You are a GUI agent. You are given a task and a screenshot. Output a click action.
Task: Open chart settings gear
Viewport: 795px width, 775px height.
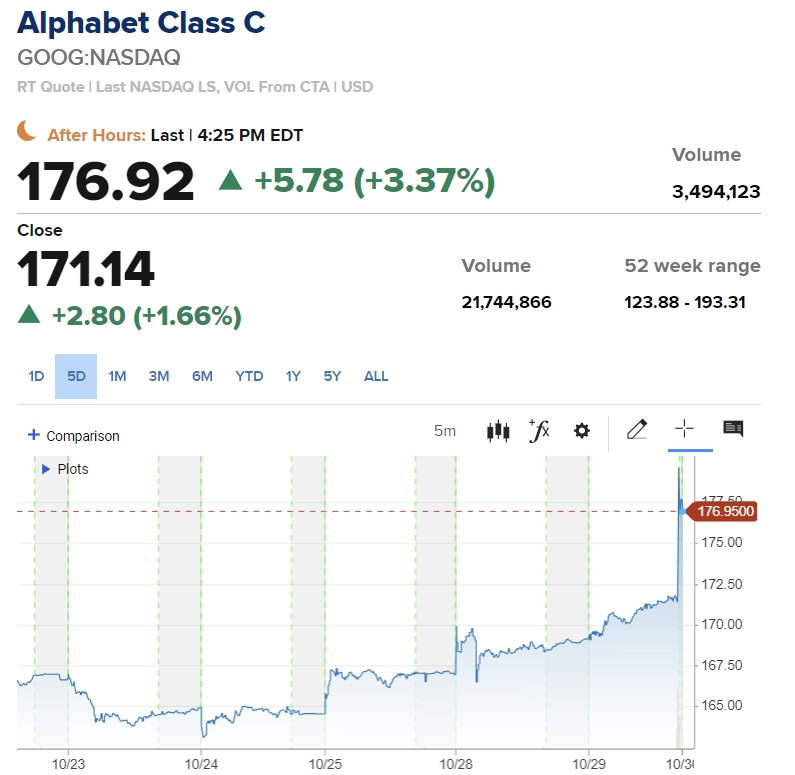tap(581, 431)
